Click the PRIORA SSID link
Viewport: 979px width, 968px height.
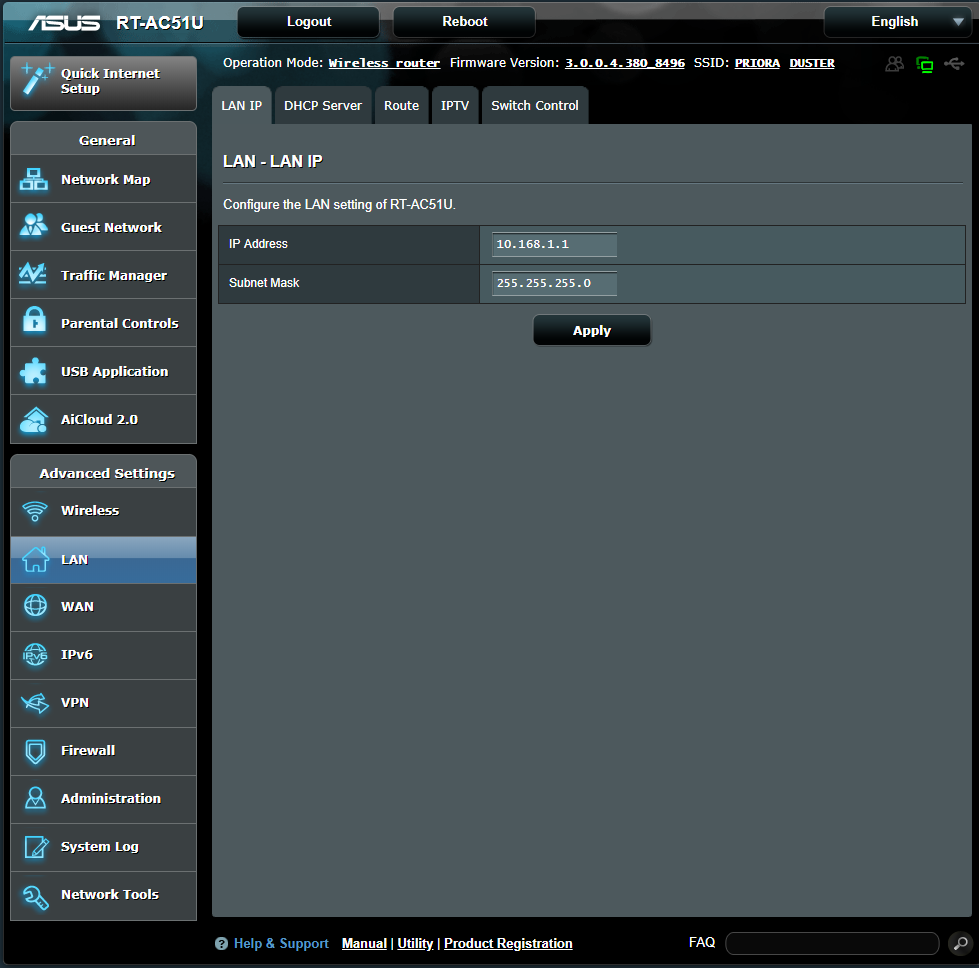click(x=757, y=63)
